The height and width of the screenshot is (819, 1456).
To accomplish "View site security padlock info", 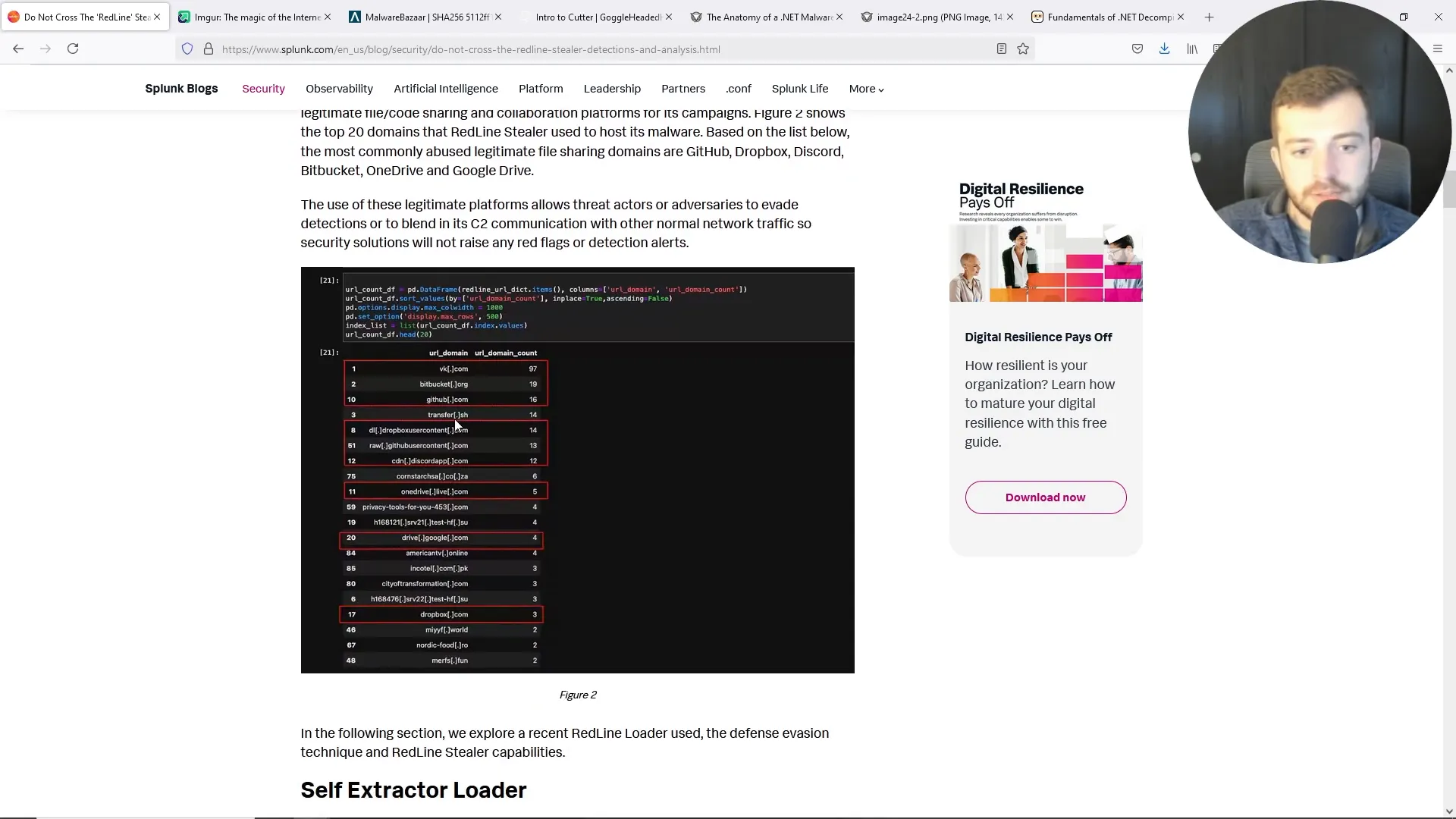I will [208, 49].
